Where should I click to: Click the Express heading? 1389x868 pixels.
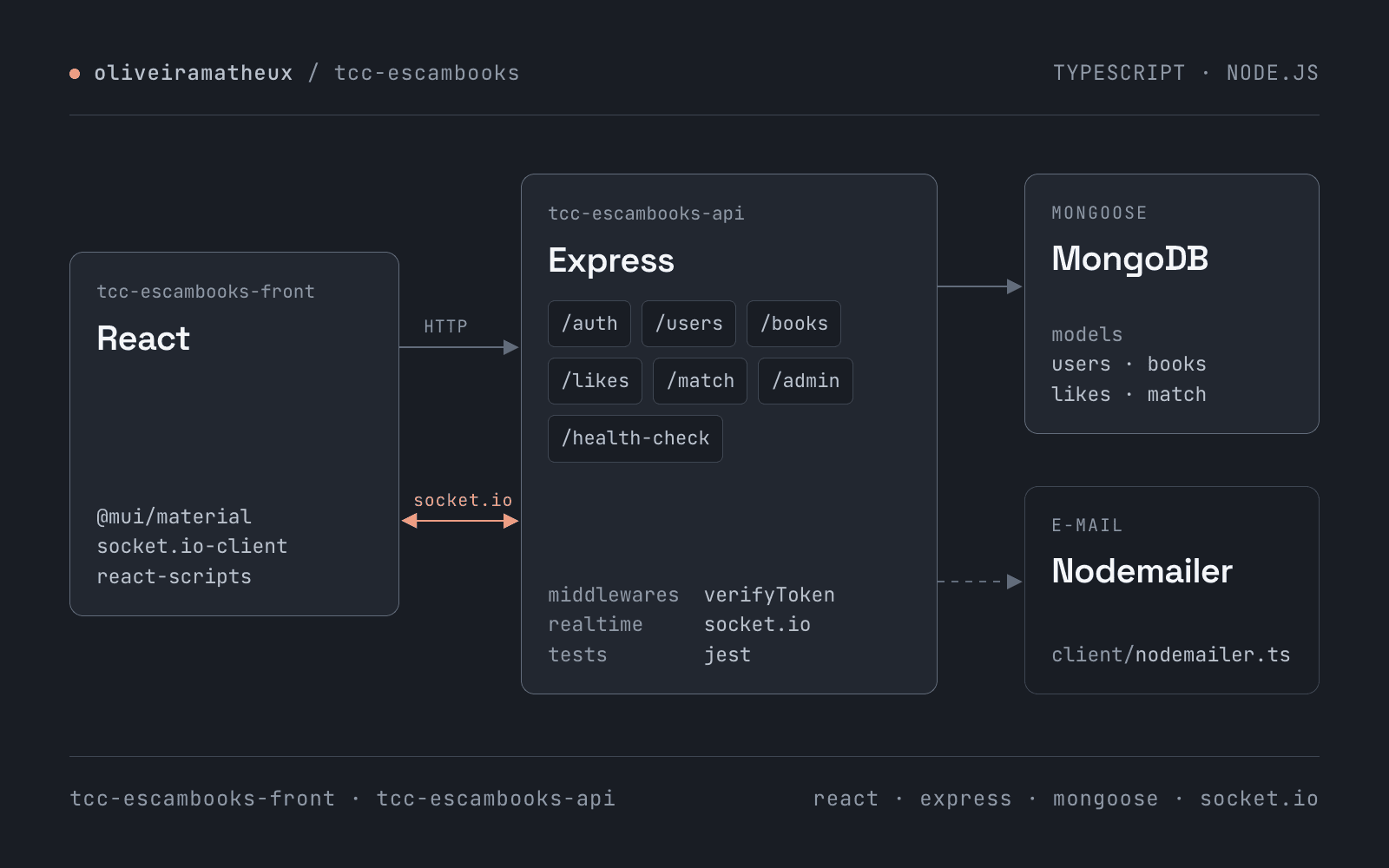pyautogui.click(x=611, y=260)
